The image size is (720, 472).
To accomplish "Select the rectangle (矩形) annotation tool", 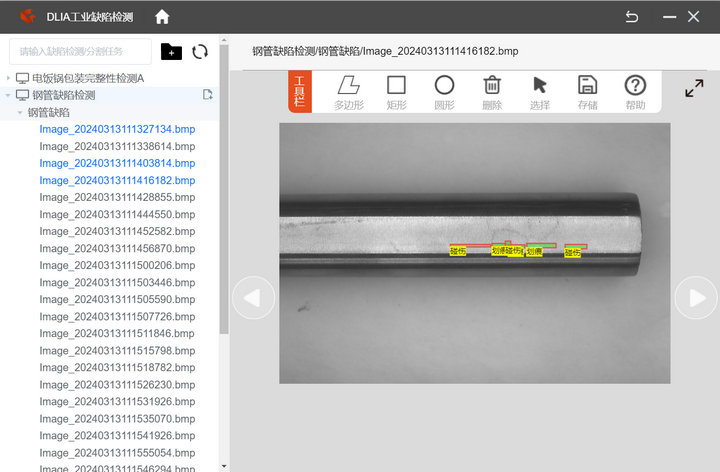I will (396, 92).
